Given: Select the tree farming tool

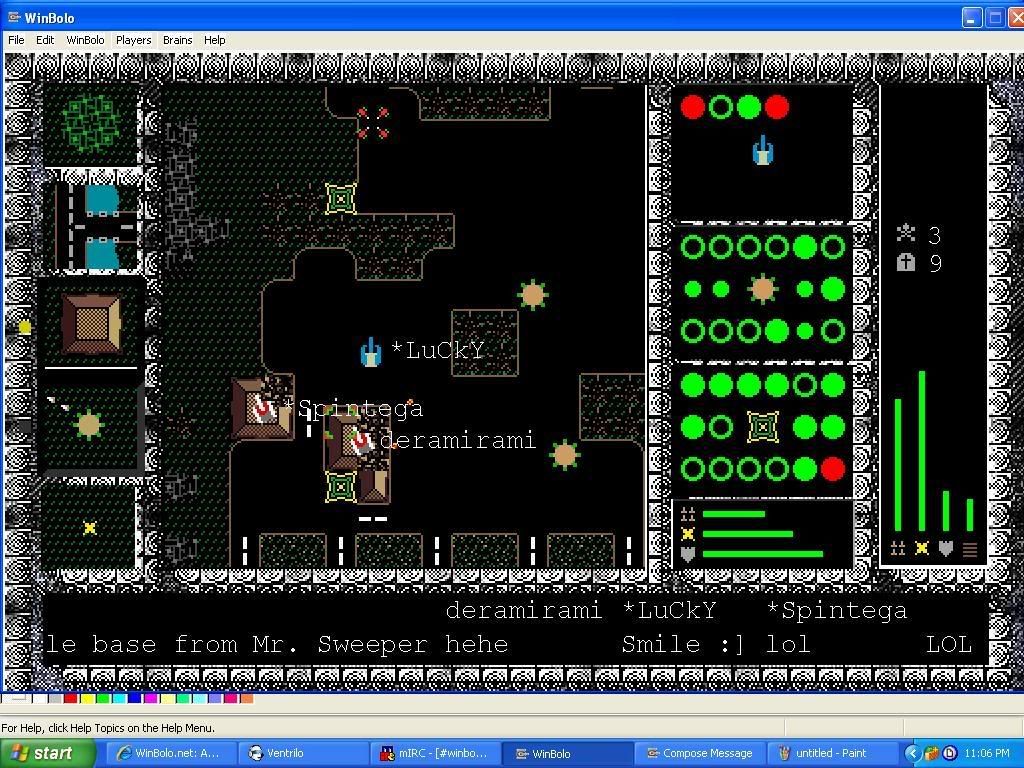Looking at the screenshot, I should 91,124.
